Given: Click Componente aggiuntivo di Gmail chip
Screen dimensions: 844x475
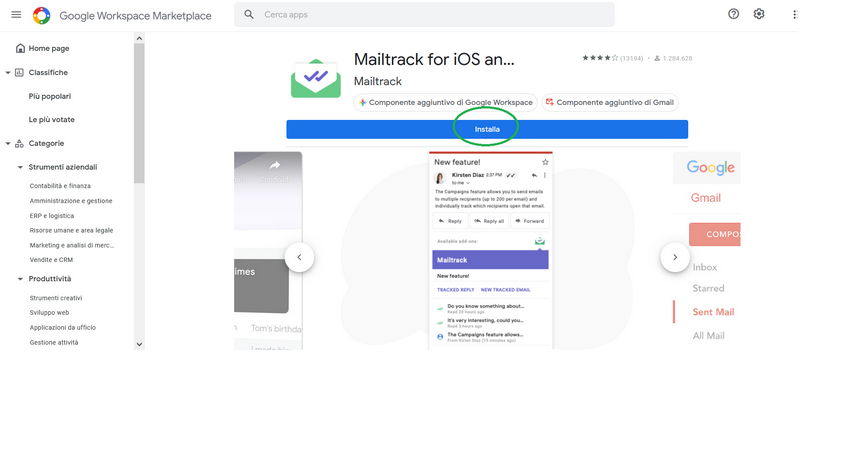Looking at the screenshot, I should coord(610,102).
